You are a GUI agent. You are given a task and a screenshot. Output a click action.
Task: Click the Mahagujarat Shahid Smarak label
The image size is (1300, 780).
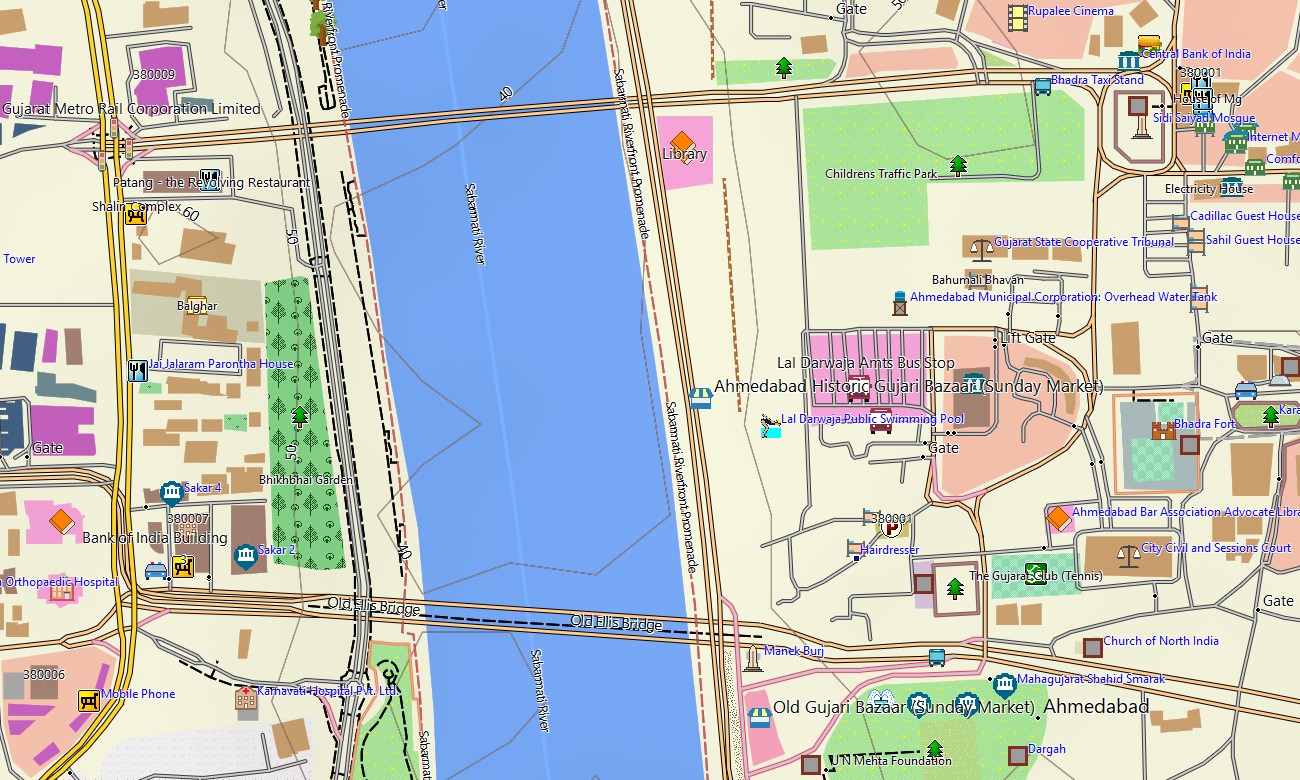click(1091, 679)
